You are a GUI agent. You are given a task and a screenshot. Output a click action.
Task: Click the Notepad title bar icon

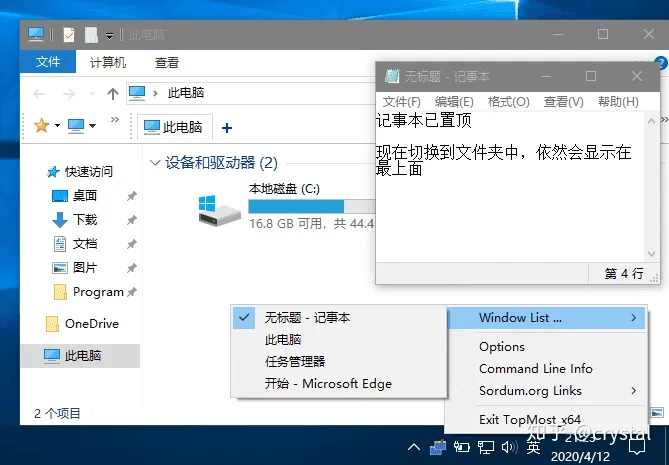point(391,76)
